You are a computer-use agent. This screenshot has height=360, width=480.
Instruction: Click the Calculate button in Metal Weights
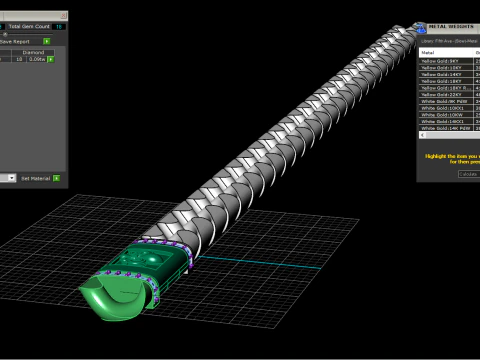click(x=469, y=174)
